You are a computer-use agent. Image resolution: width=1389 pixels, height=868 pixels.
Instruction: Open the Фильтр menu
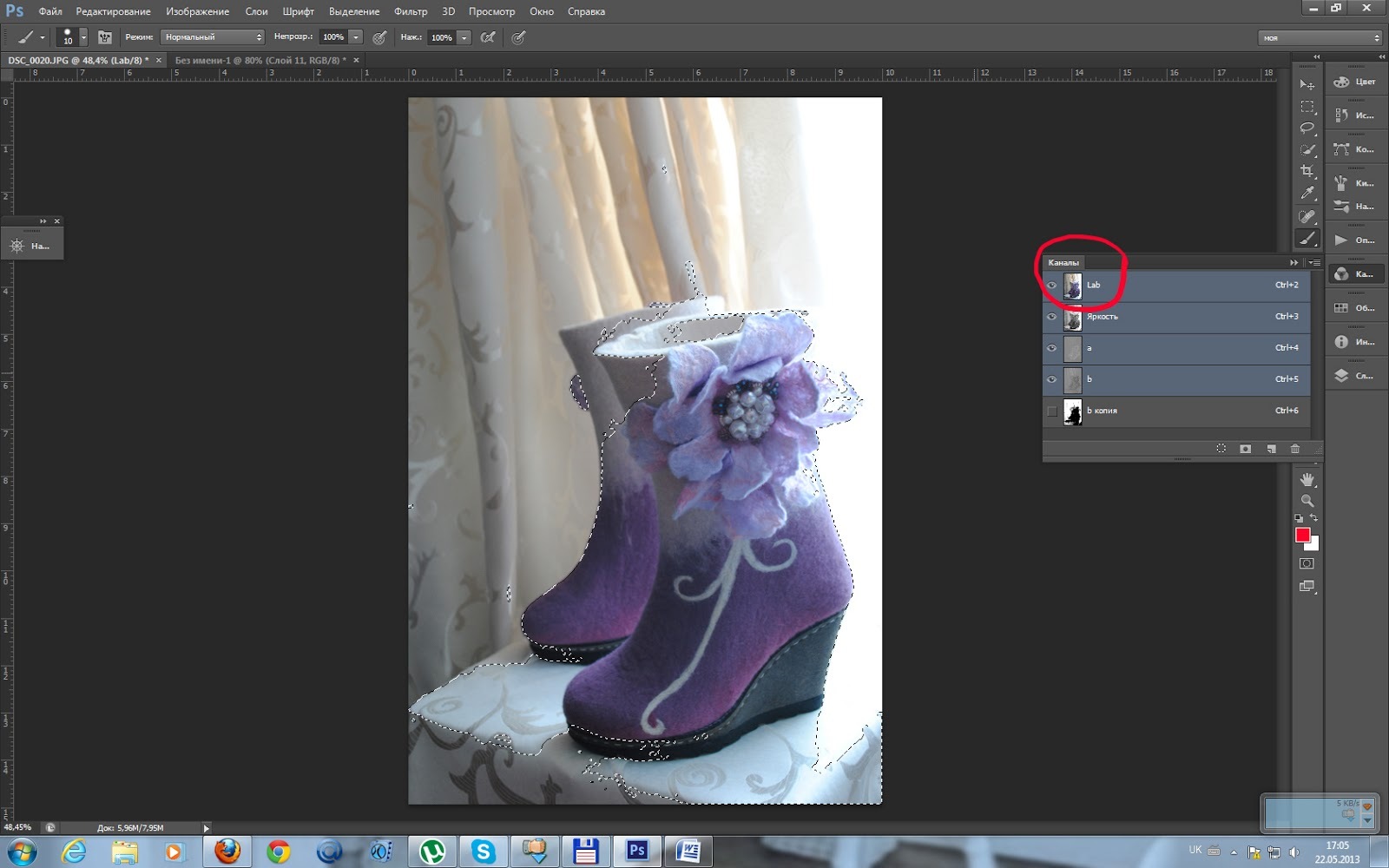pos(411,11)
